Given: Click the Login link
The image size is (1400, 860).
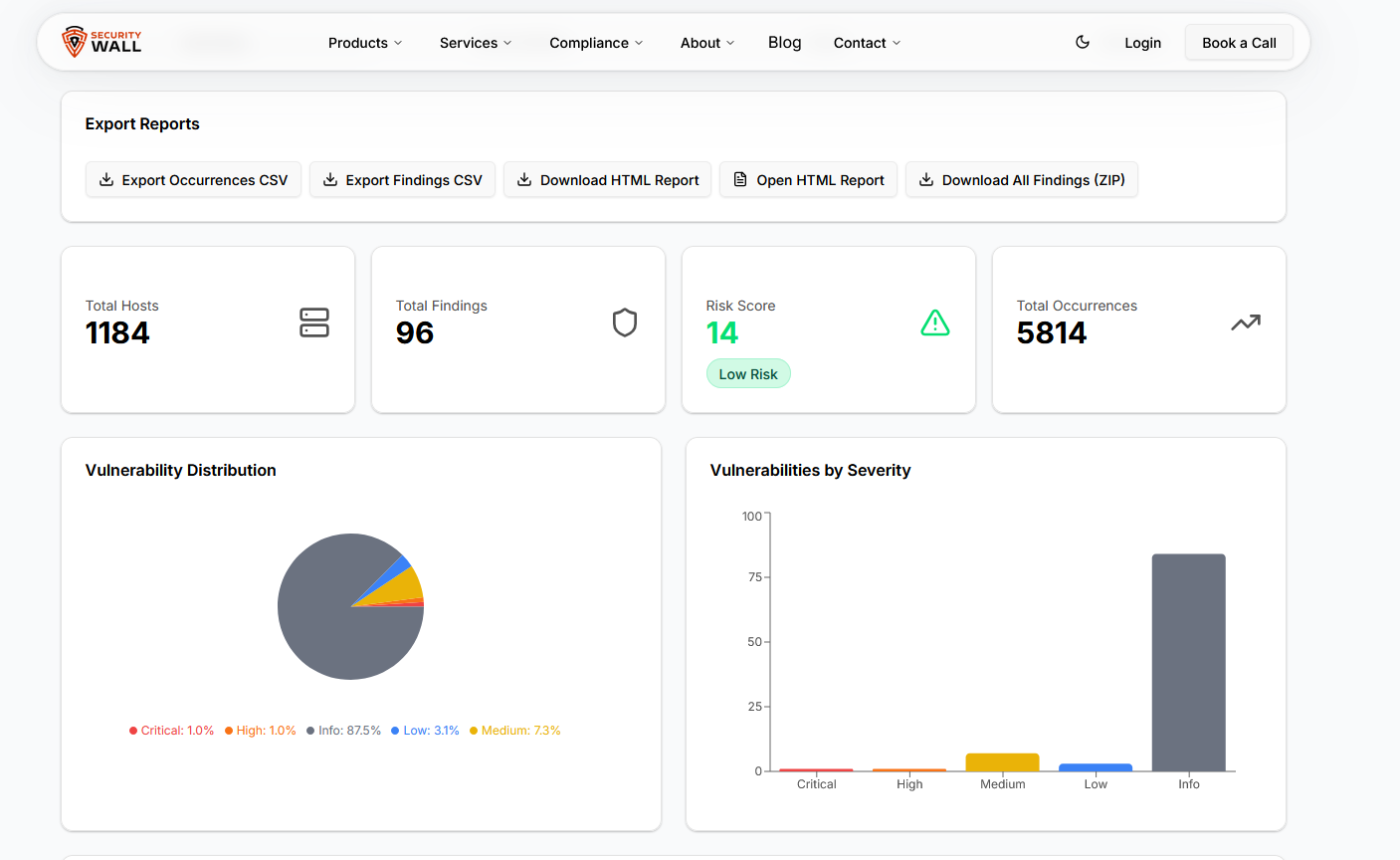Looking at the screenshot, I should coord(1142,43).
